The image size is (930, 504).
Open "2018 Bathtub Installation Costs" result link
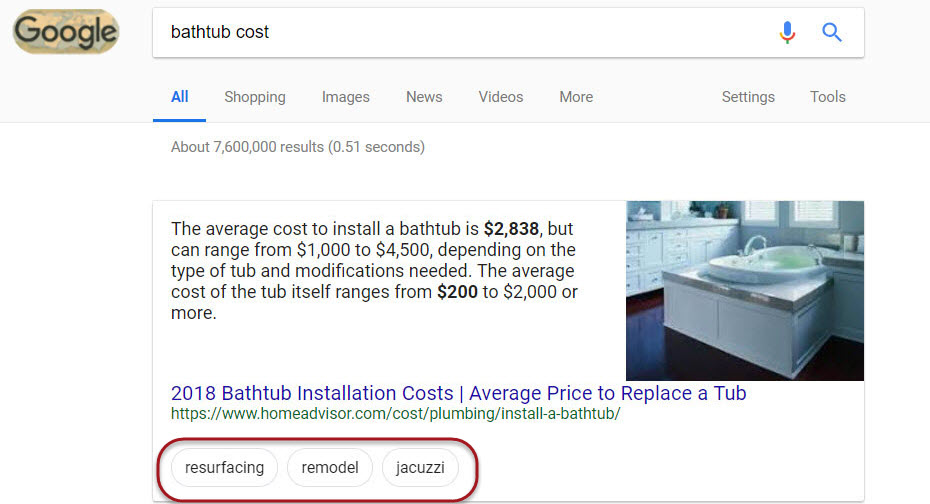click(x=458, y=393)
